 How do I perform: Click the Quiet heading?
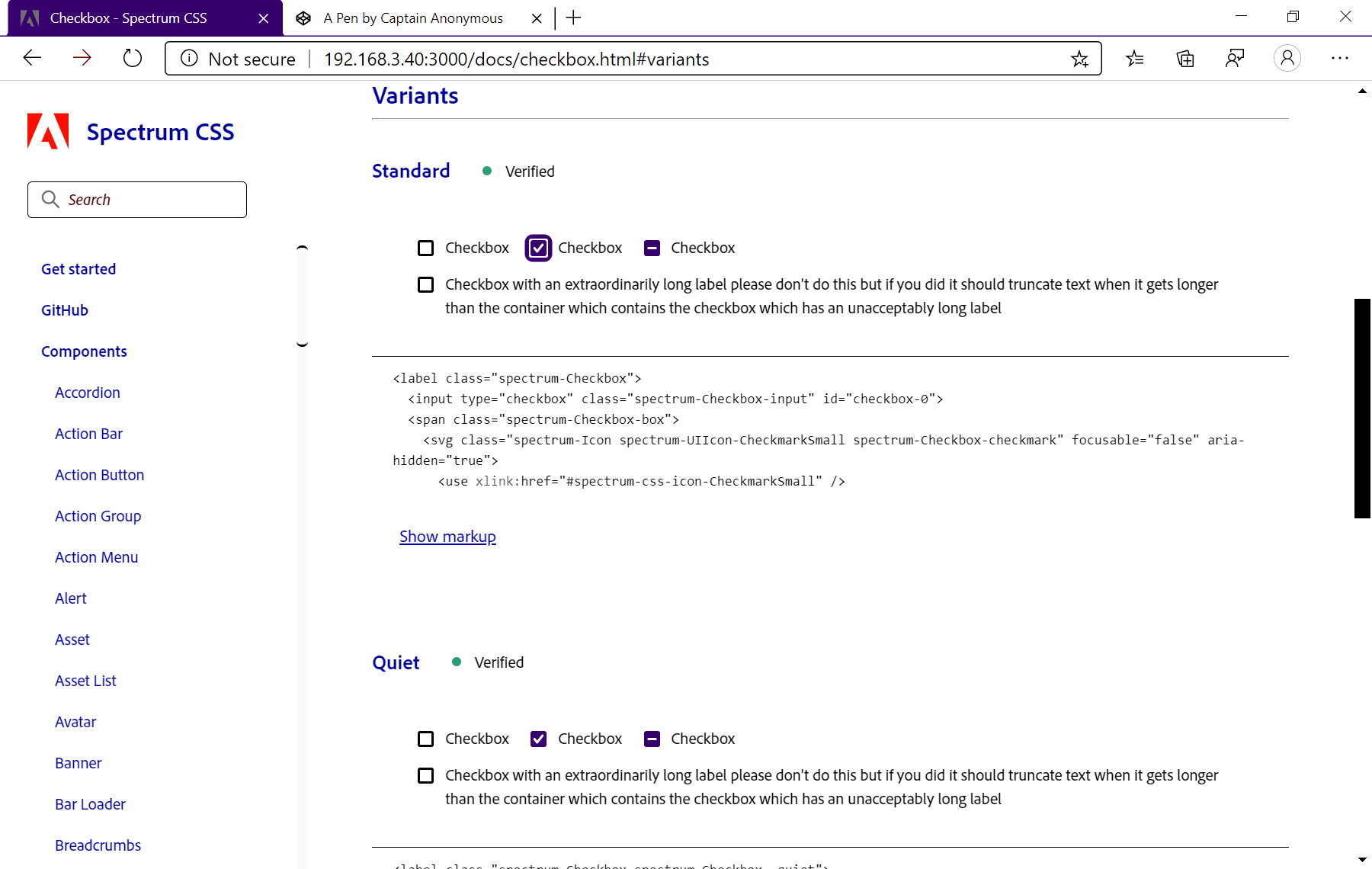pos(396,662)
